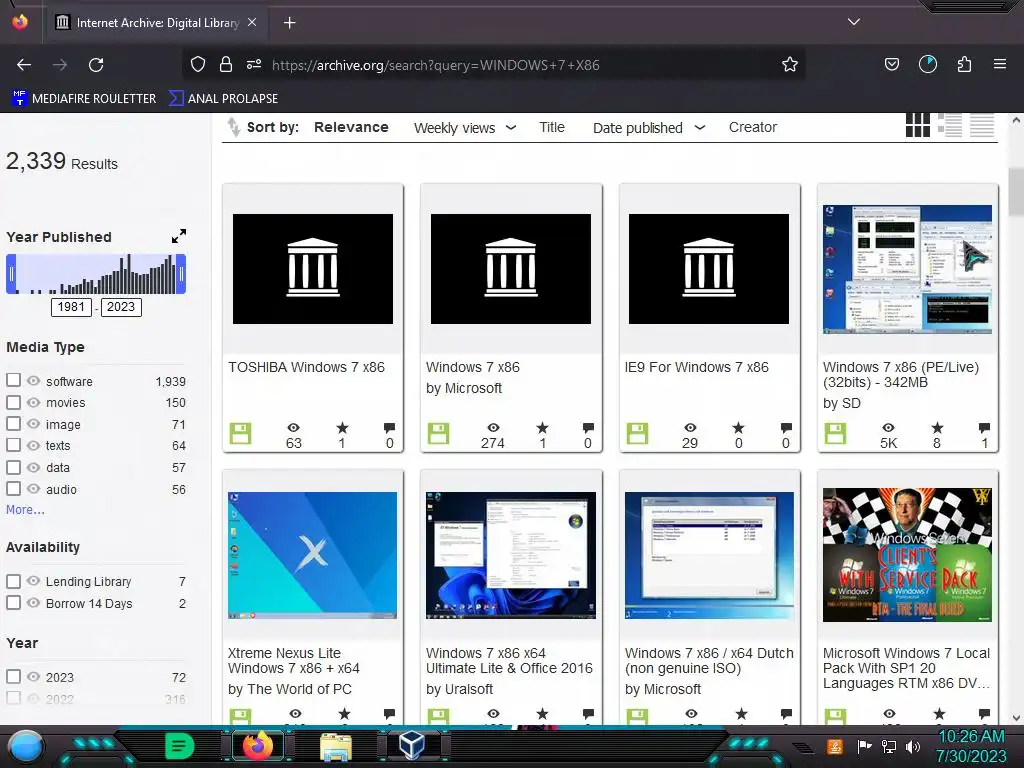The height and width of the screenshot is (768, 1024).
Task: Enable the Borrow 14 Days filter
Action: pos(13,602)
